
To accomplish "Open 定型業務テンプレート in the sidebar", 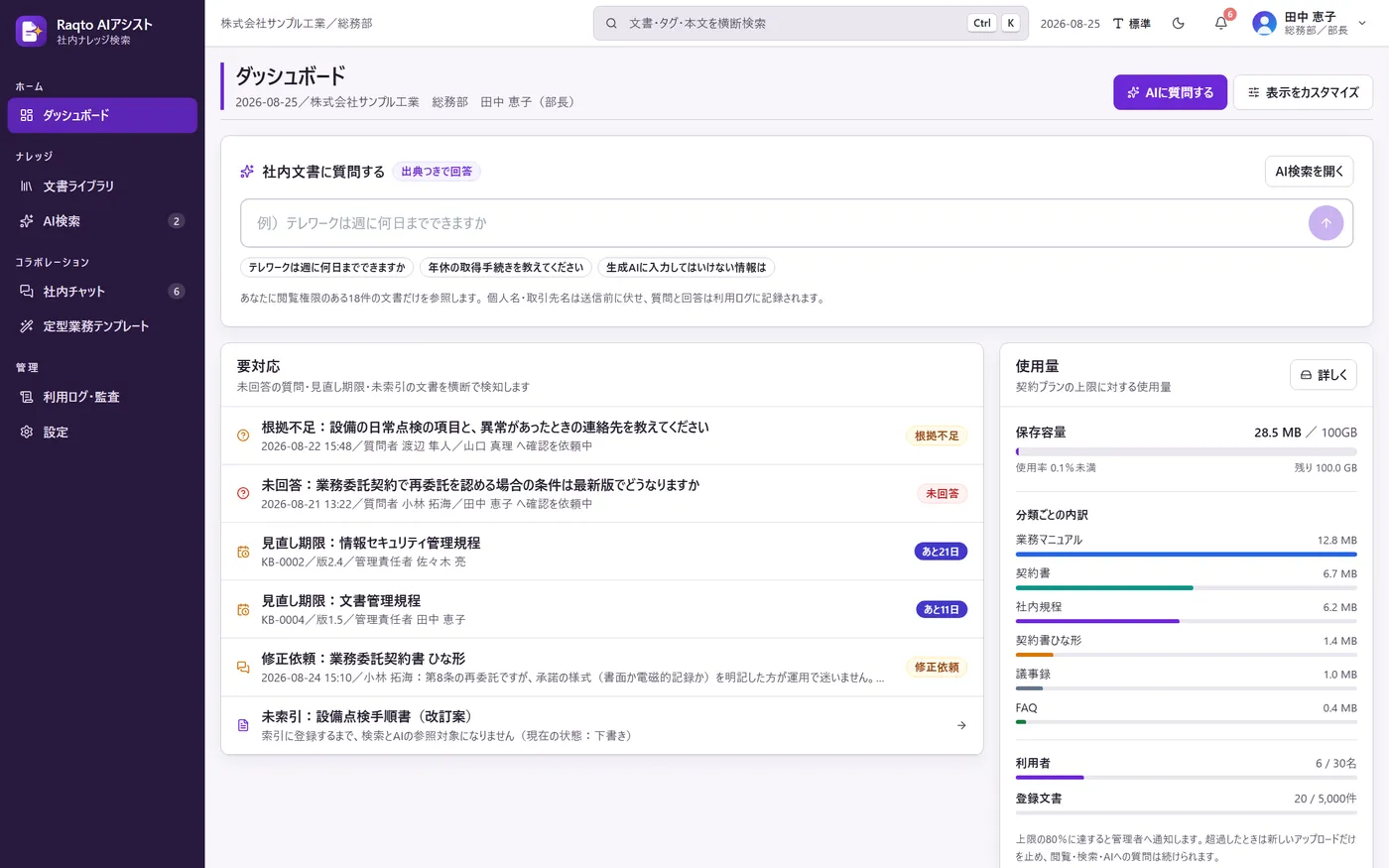I will pos(102,326).
